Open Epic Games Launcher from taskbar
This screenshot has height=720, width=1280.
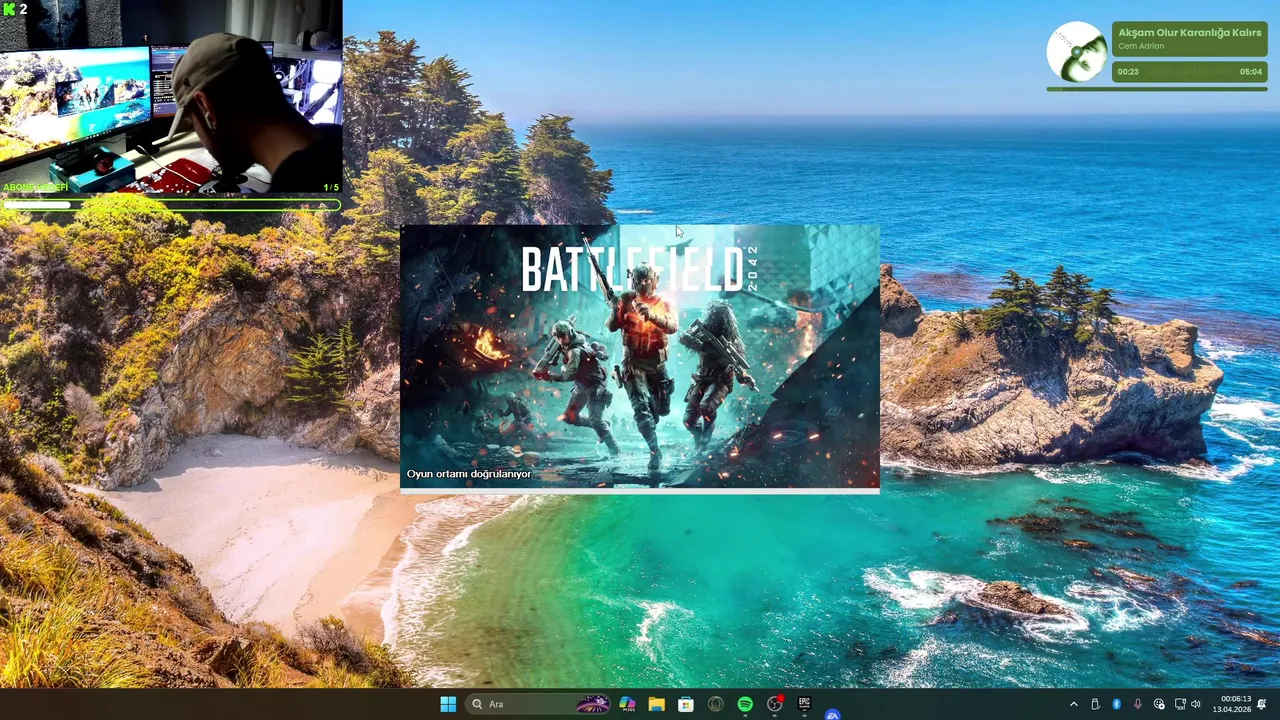(804, 704)
